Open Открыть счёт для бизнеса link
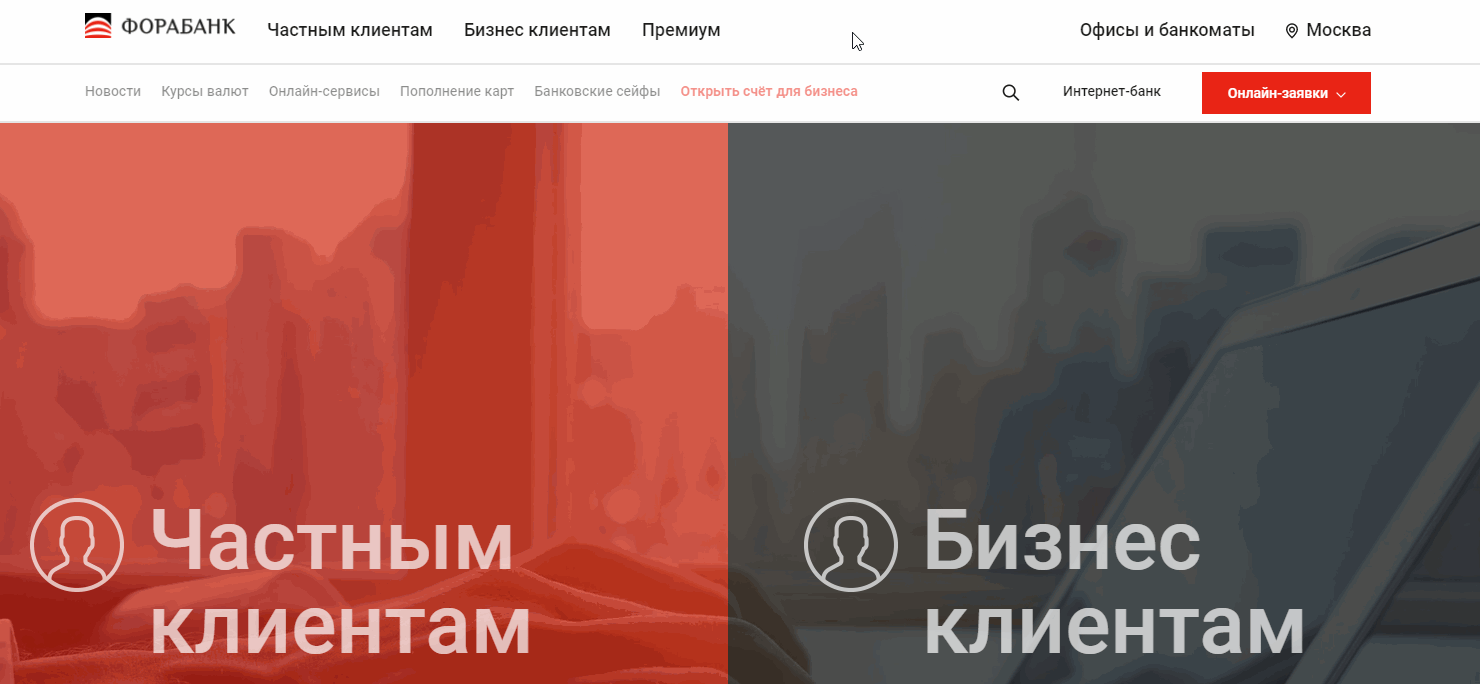 pos(768,91)
